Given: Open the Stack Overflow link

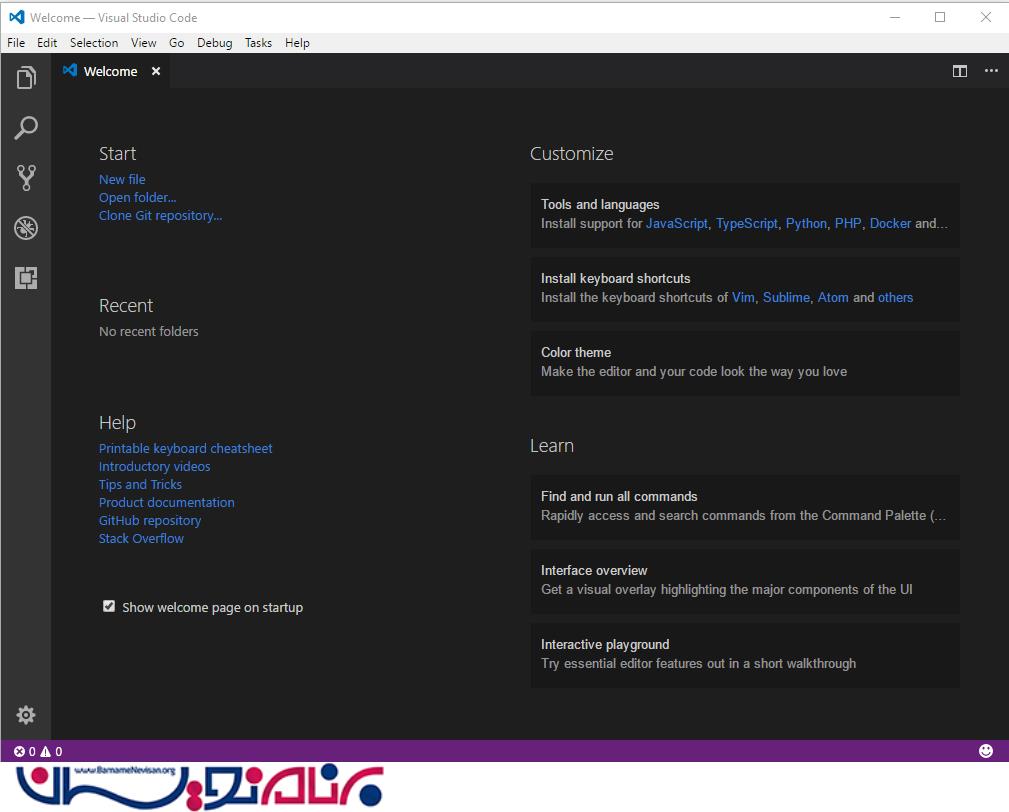Looking at the screenshot, I should [141, 539].
